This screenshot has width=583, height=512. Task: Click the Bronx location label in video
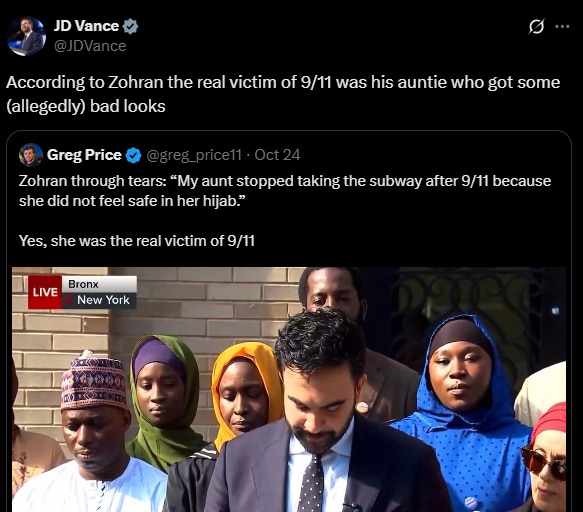tap(83, 284)
